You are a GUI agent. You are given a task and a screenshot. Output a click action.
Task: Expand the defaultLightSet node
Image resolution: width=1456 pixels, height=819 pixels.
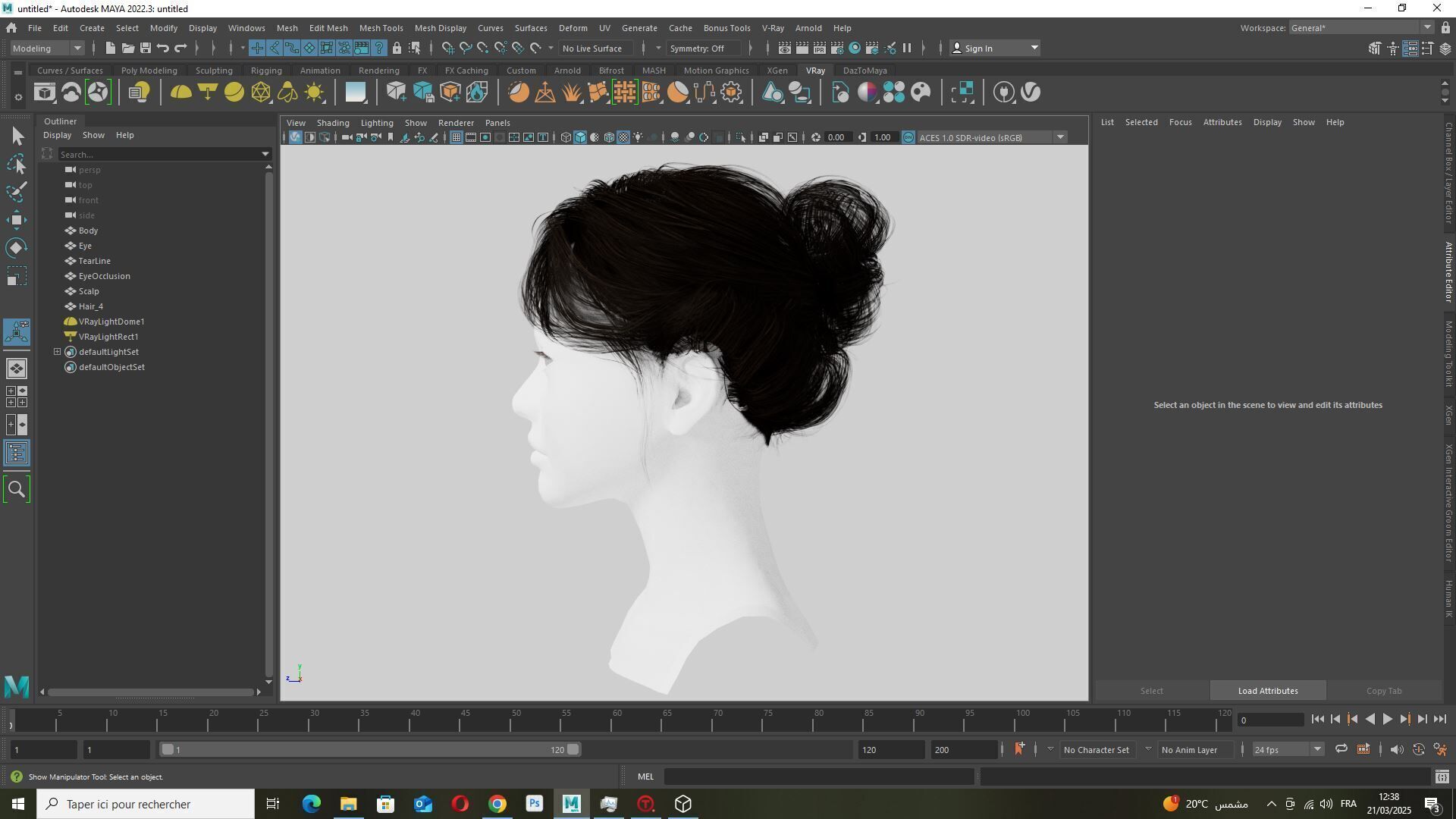pyautogui.click(x=58, y=352)
